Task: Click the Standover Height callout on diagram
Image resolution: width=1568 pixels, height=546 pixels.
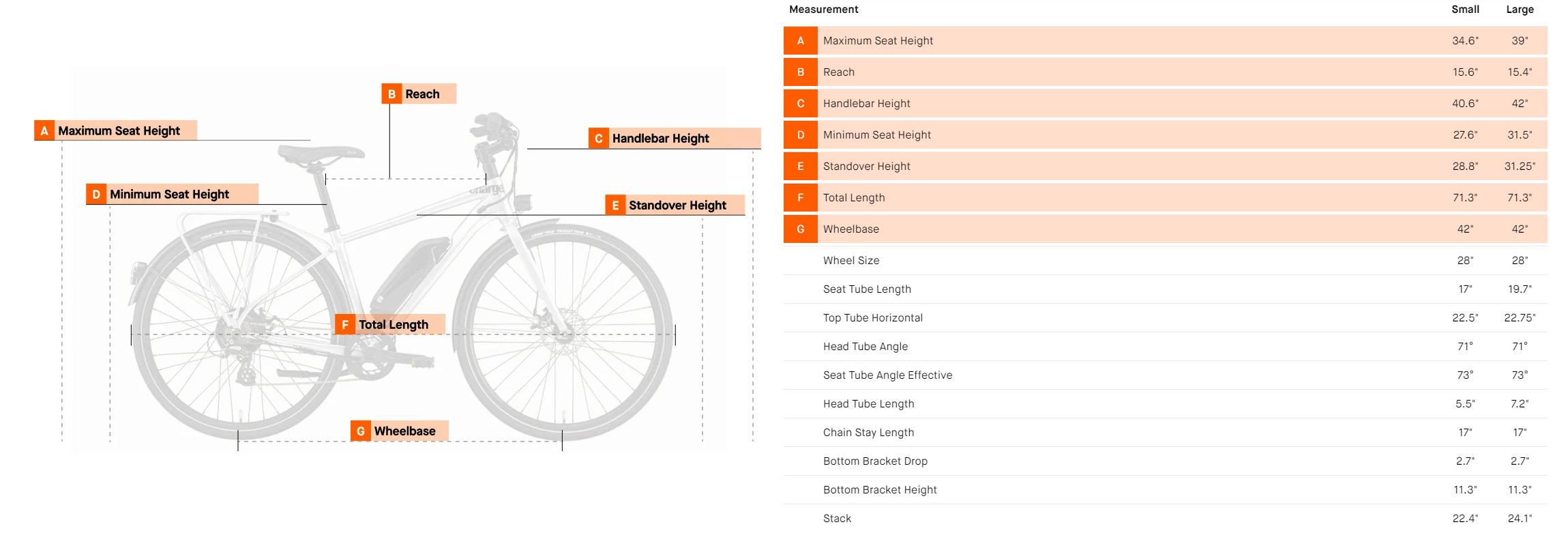Action: coord(675,205)
